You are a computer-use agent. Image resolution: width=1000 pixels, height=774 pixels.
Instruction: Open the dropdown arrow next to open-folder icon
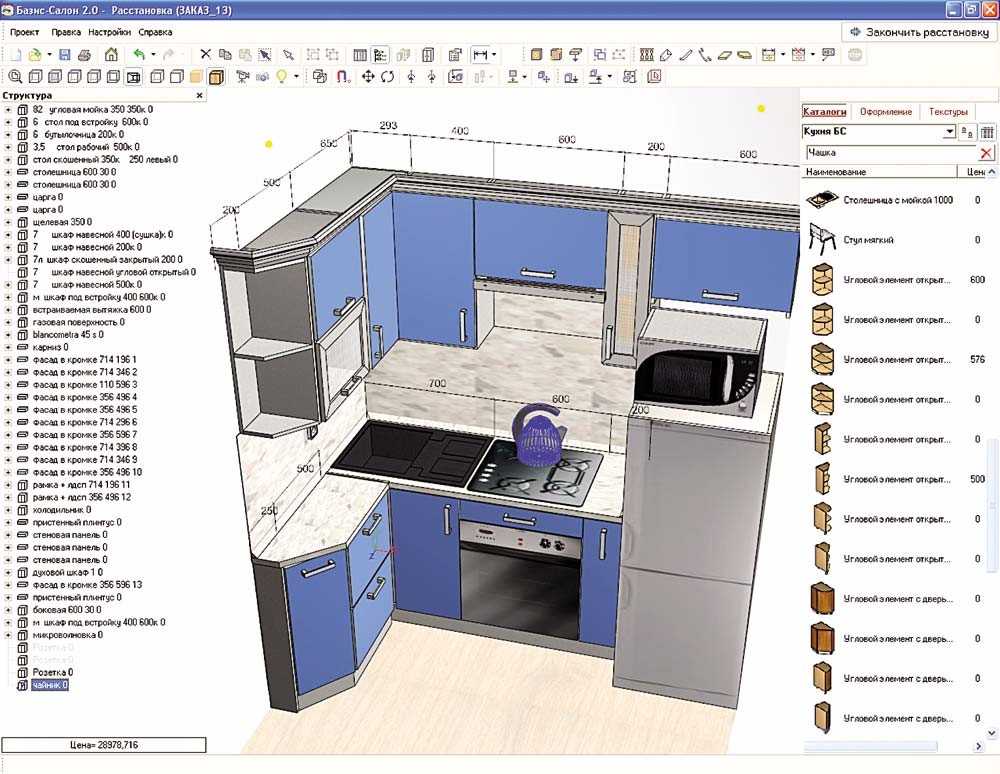50,55
